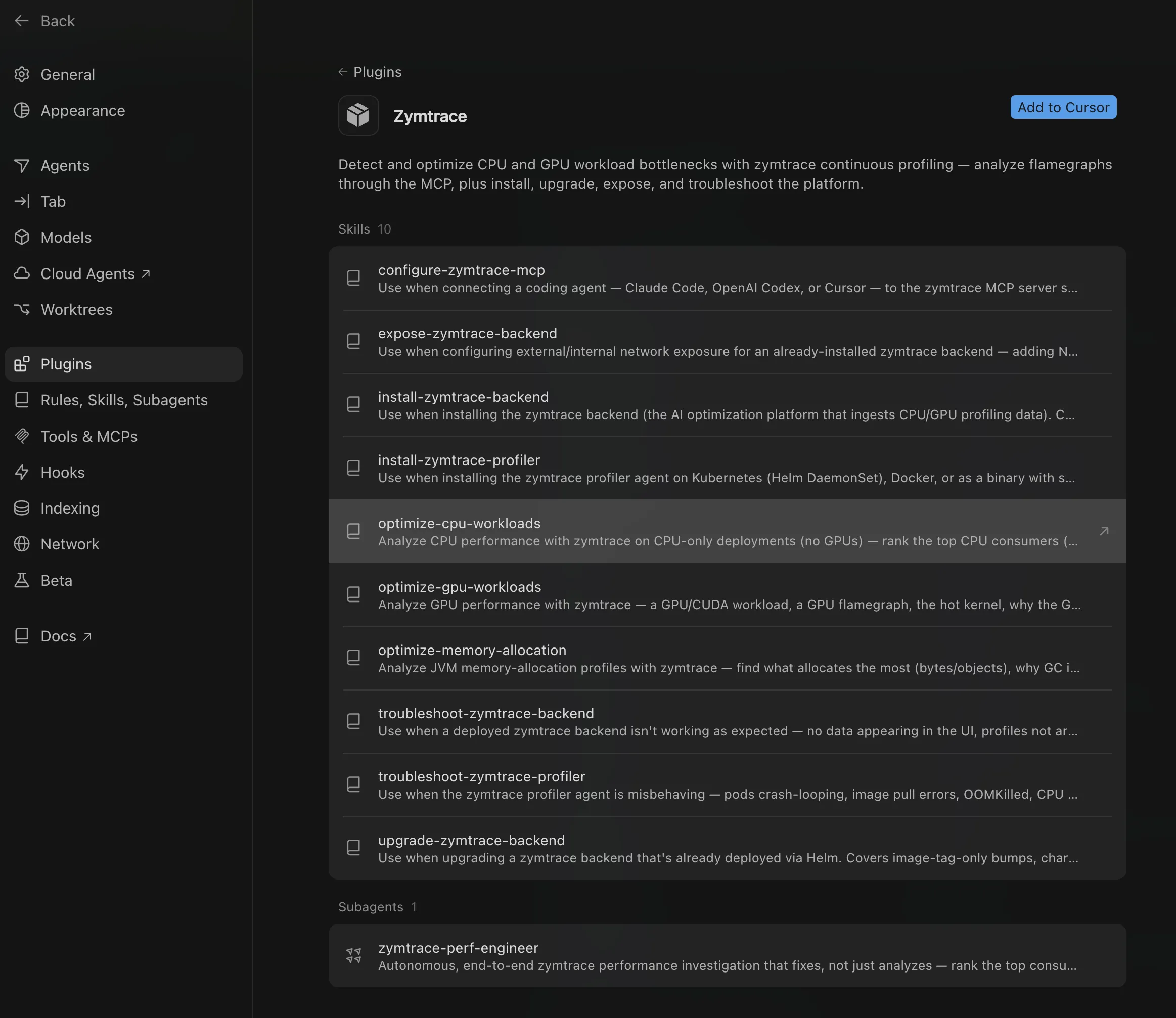Click the Hooks lightning icon

tap(22, 472)
